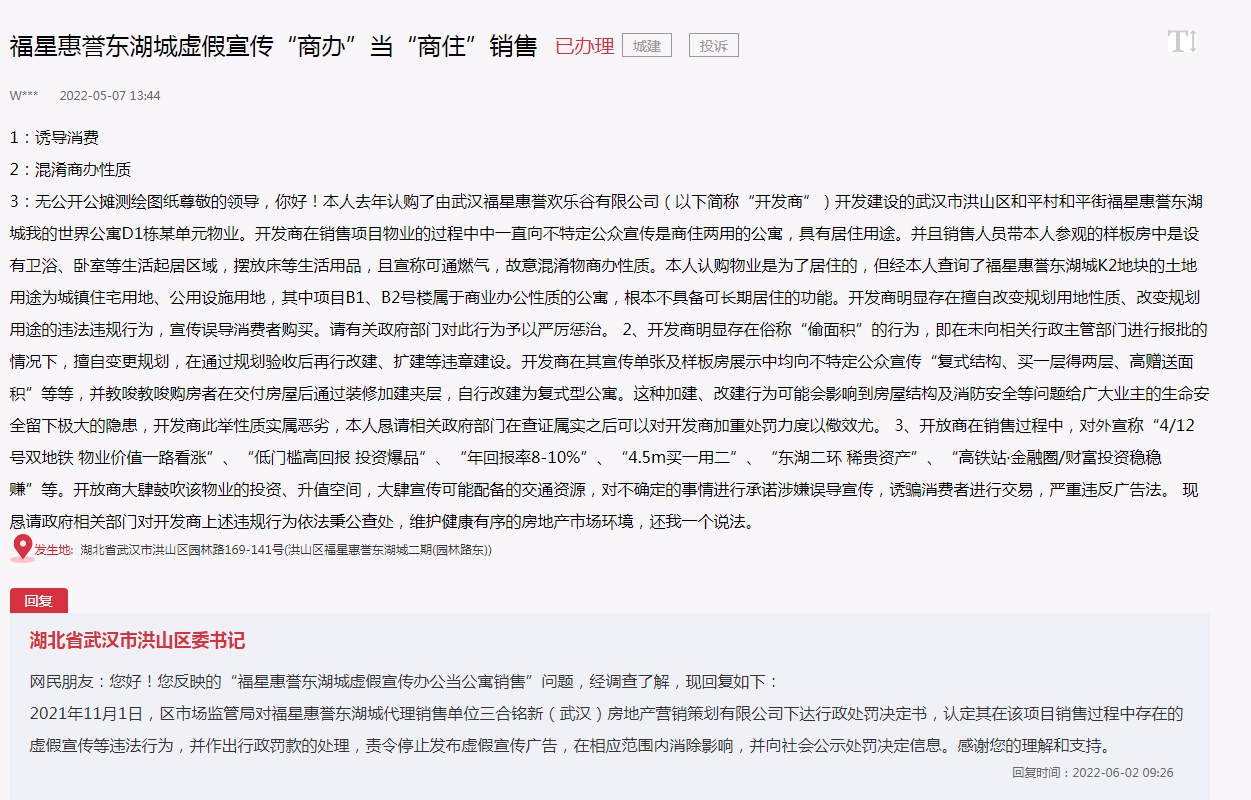Screen dimensions: 1251x800
Task: Select the 投诉 type tag
Action: coord(713,46)
